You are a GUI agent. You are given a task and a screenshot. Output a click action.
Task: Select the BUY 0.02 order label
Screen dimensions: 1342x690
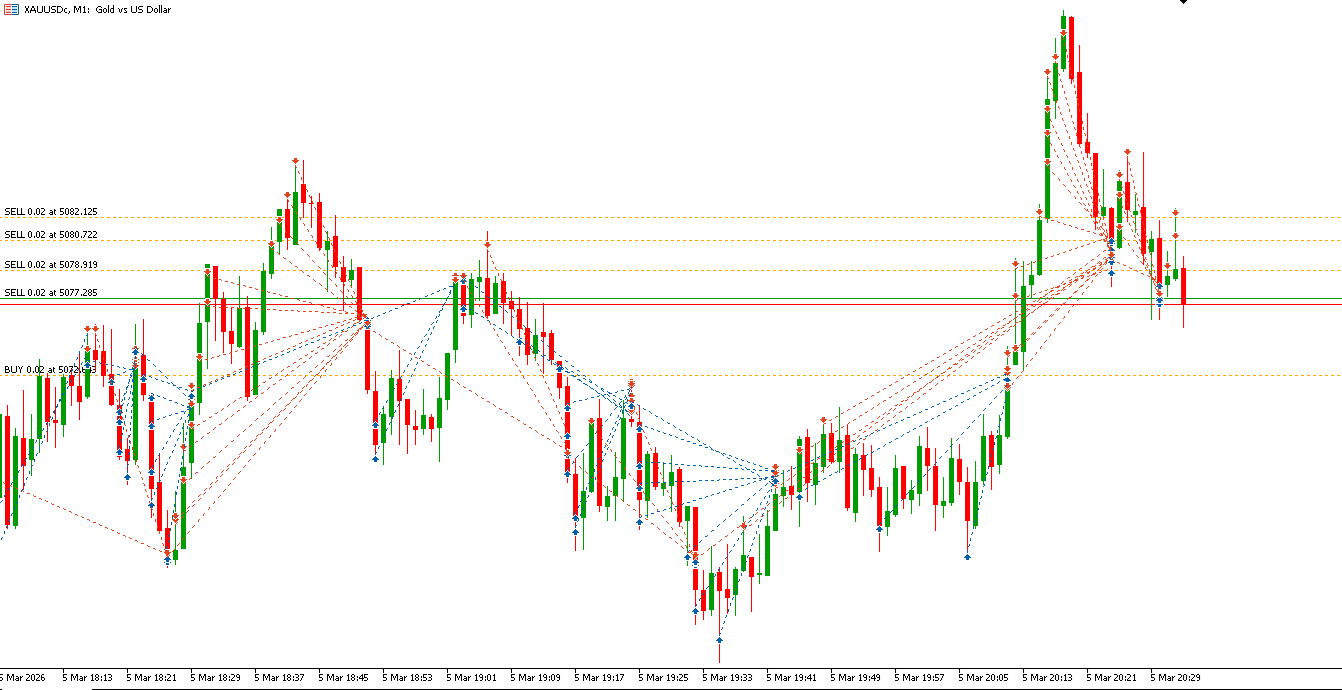50,370
